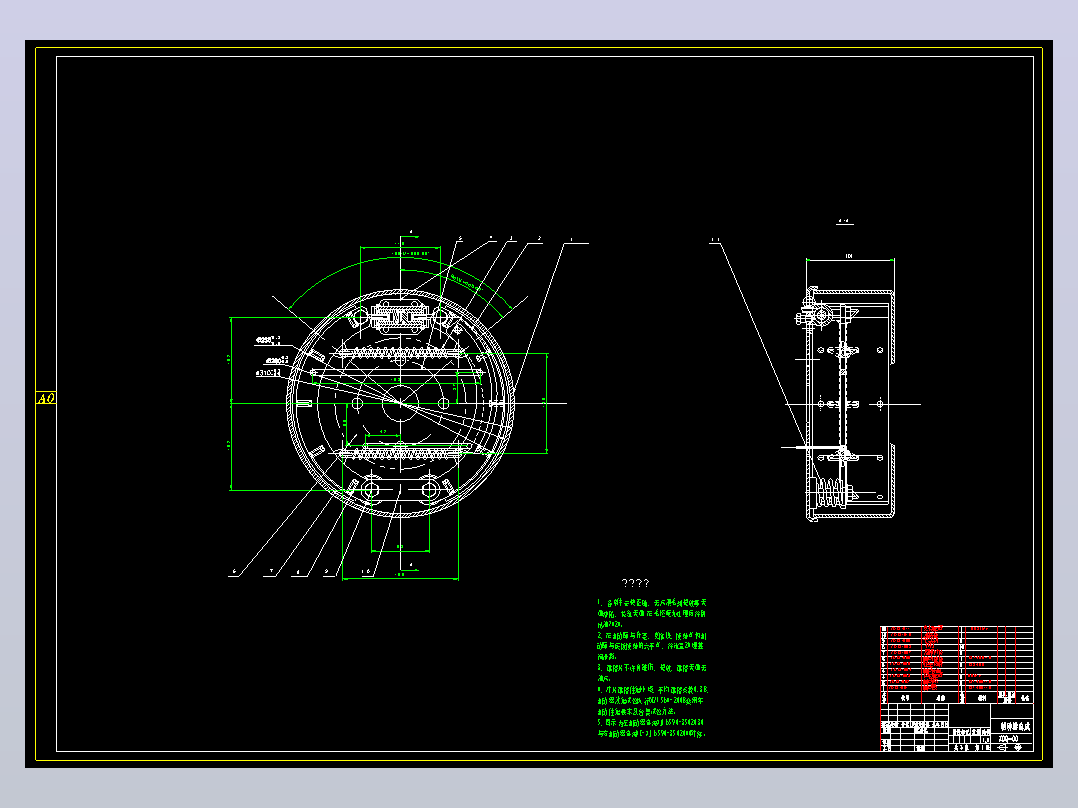The height and width of the screenshot is (808, 1078).
Task: Click the ø310 diameter dimension label
Action: pyautogui.click(x=268, y=373)
